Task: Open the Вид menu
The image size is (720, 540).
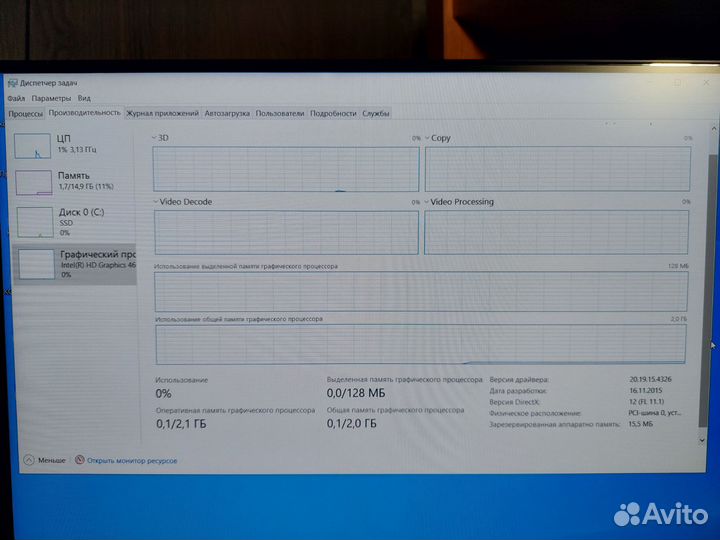Action: point(84,99)
